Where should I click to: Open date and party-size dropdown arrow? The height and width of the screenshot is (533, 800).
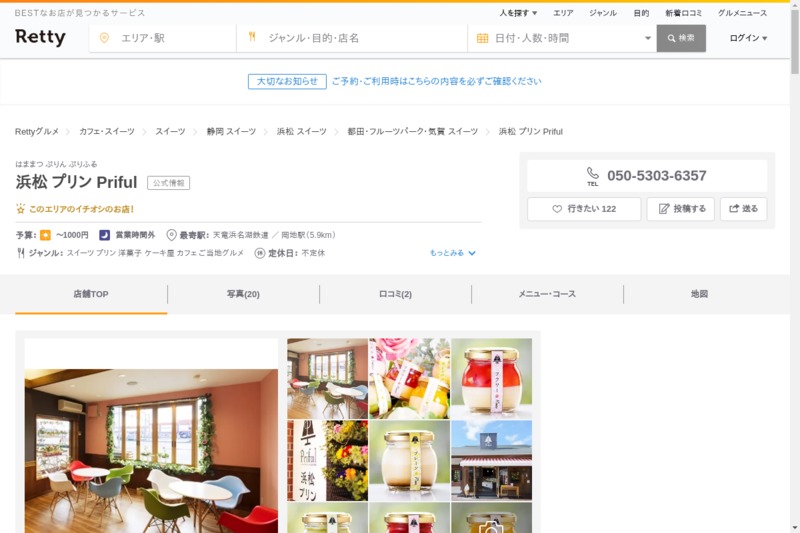point(648,39)
